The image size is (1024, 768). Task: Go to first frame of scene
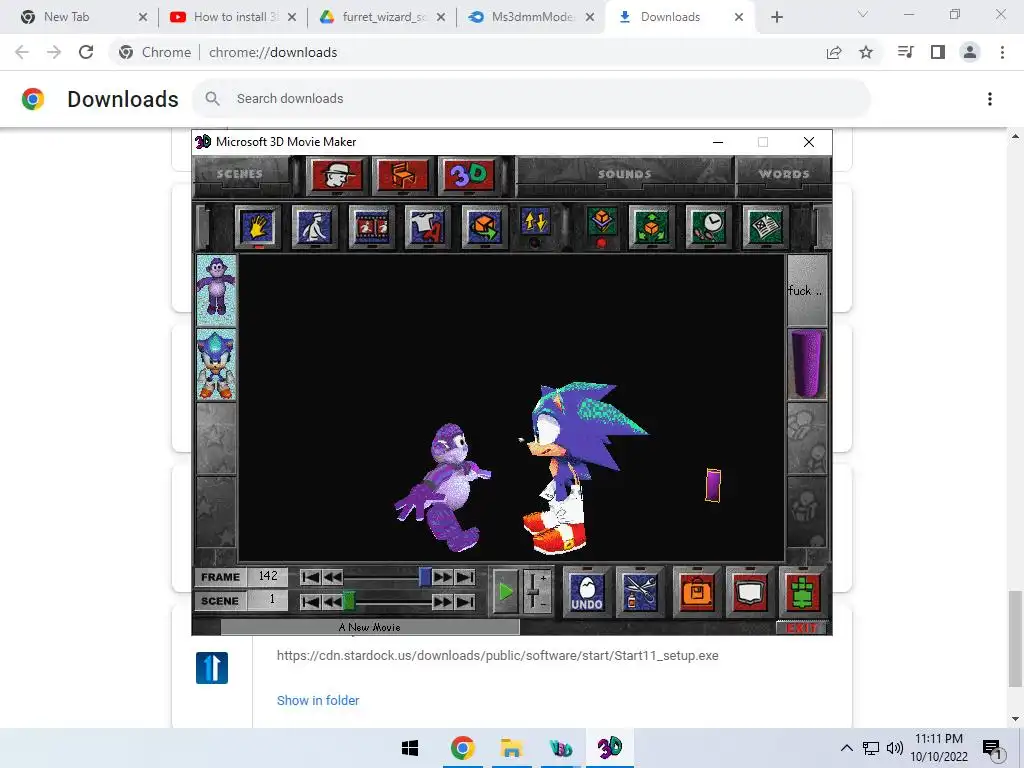[310, 577]
